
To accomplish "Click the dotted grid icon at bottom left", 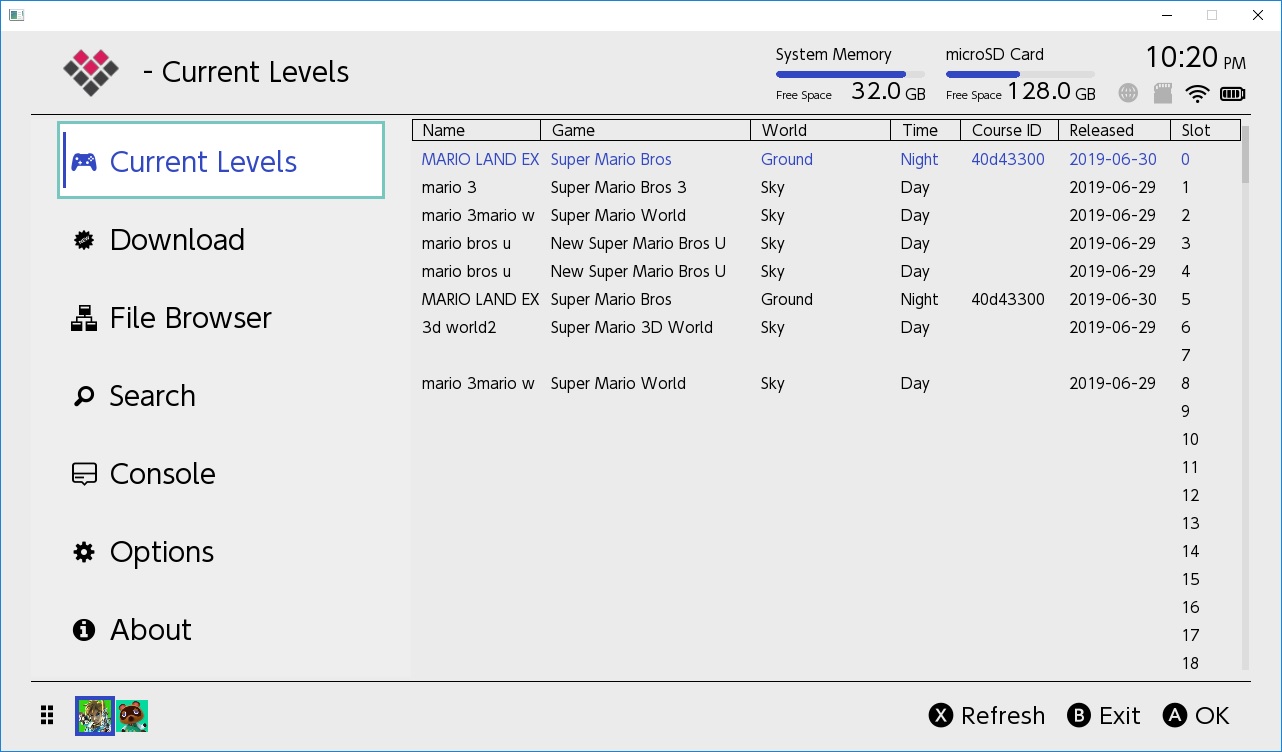I will [47, 715].
